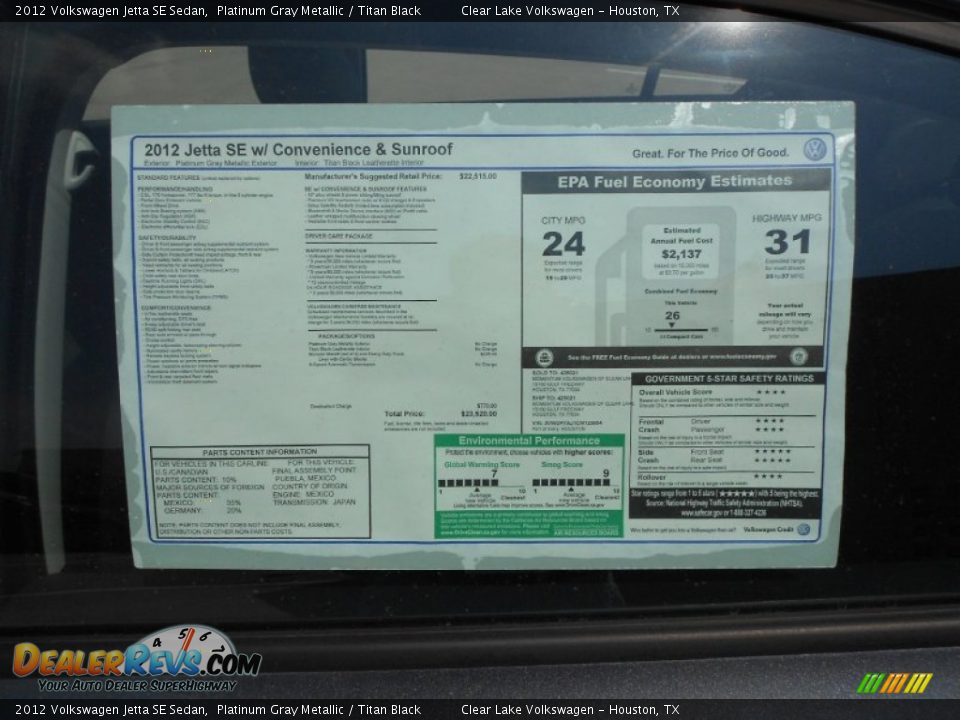The height and width of the screenshot is (720, 960).
Task: Click the green orange yellow stripes icon
Action: tap(894, 683)
